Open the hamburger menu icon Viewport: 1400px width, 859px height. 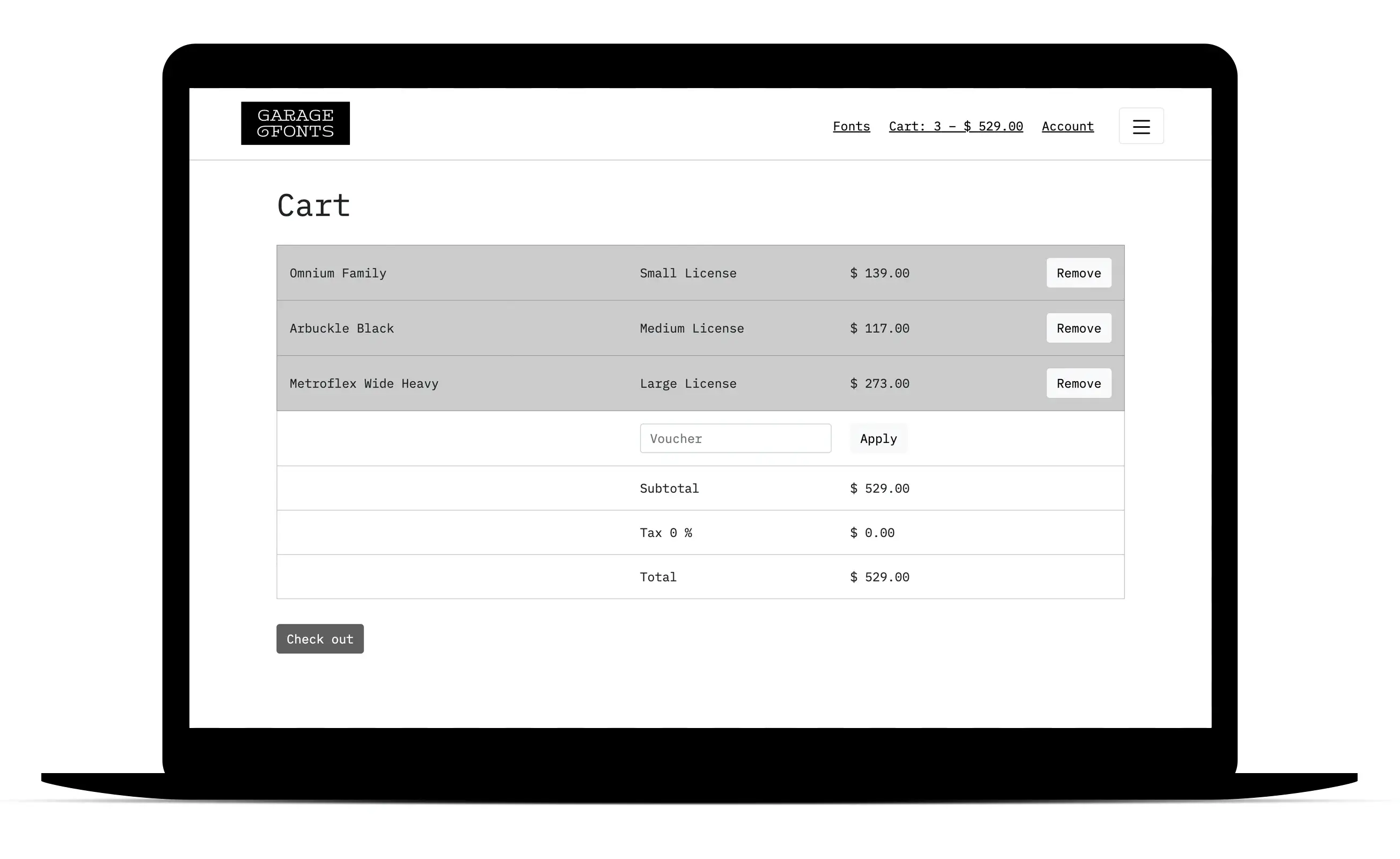tap(1141, 126)
